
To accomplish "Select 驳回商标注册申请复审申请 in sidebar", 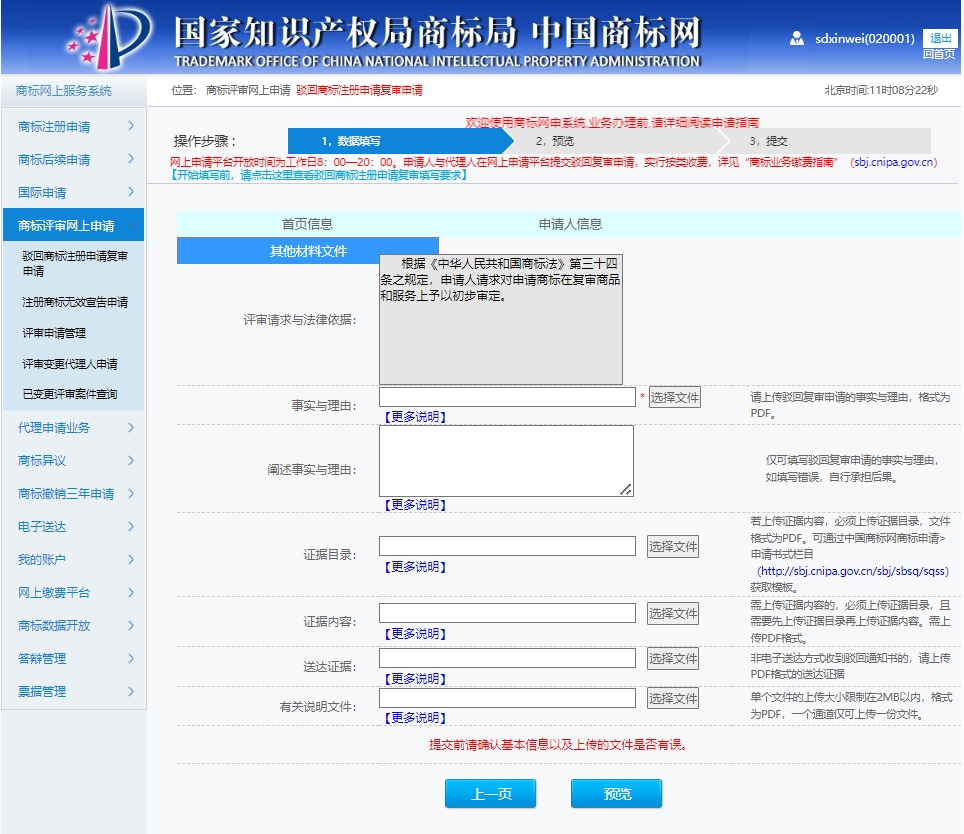I will coord(74,263).
